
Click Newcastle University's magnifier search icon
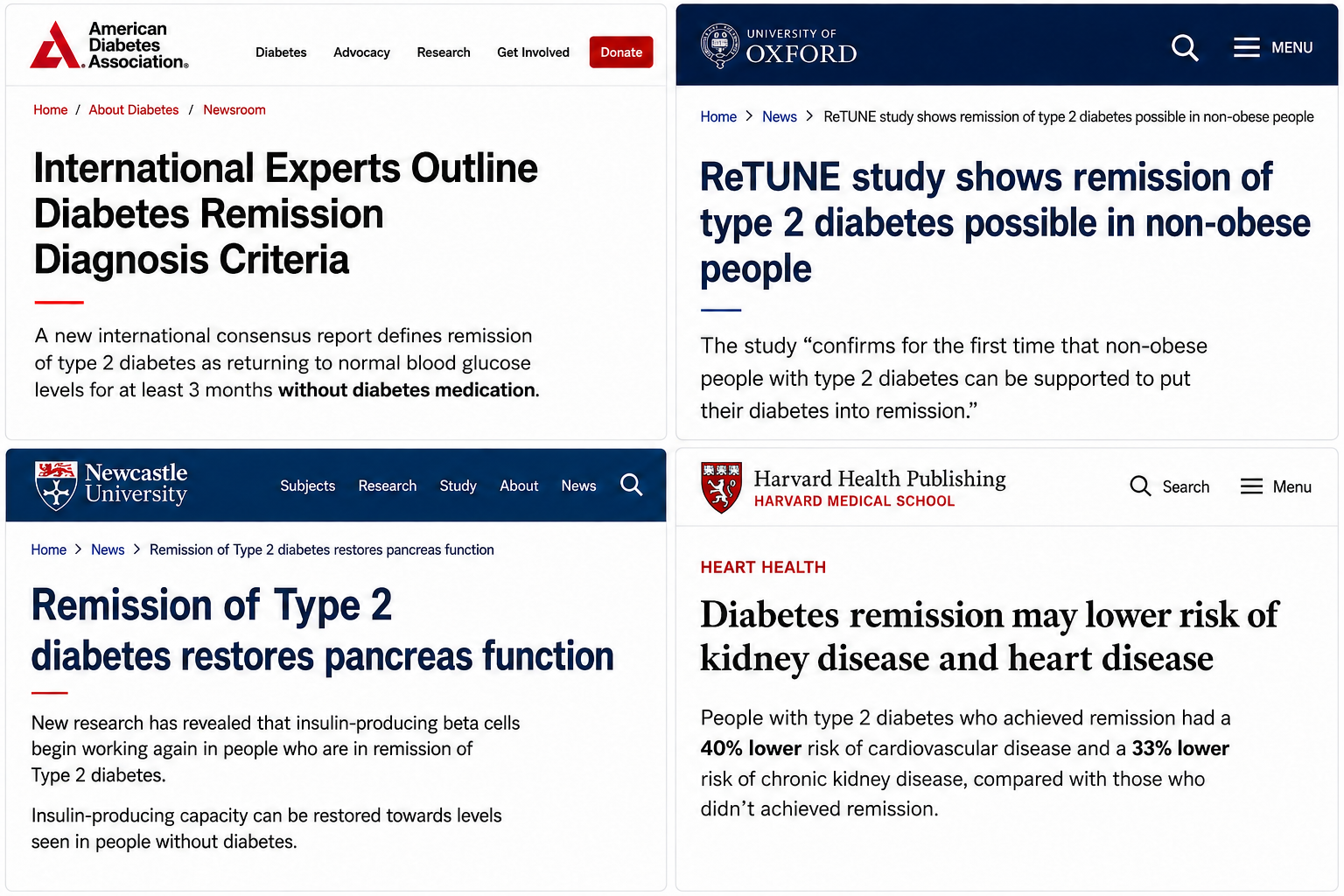click(632, 485)
